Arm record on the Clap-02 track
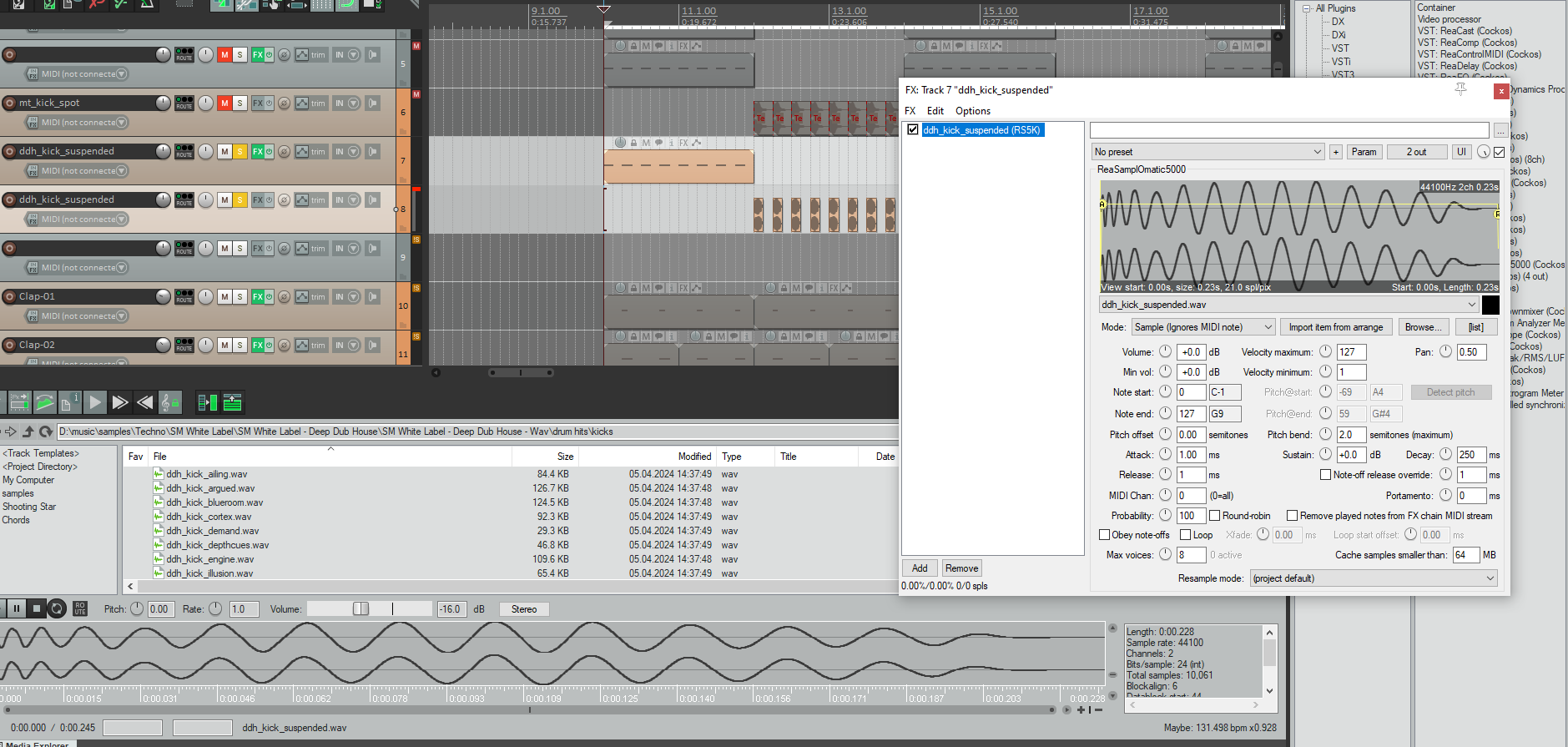 9,345
